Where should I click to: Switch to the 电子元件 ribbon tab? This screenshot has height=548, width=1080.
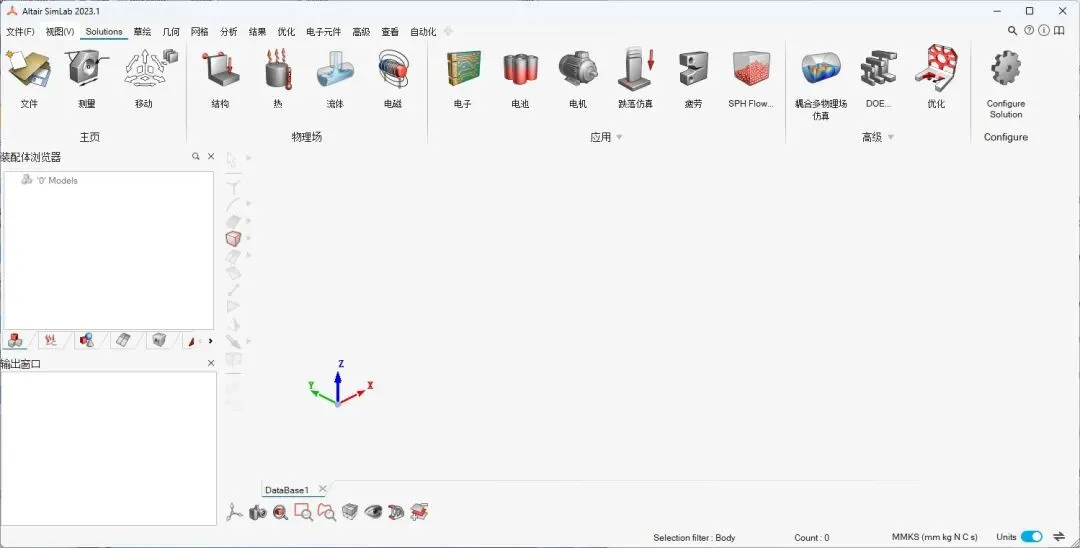[324, 32]
